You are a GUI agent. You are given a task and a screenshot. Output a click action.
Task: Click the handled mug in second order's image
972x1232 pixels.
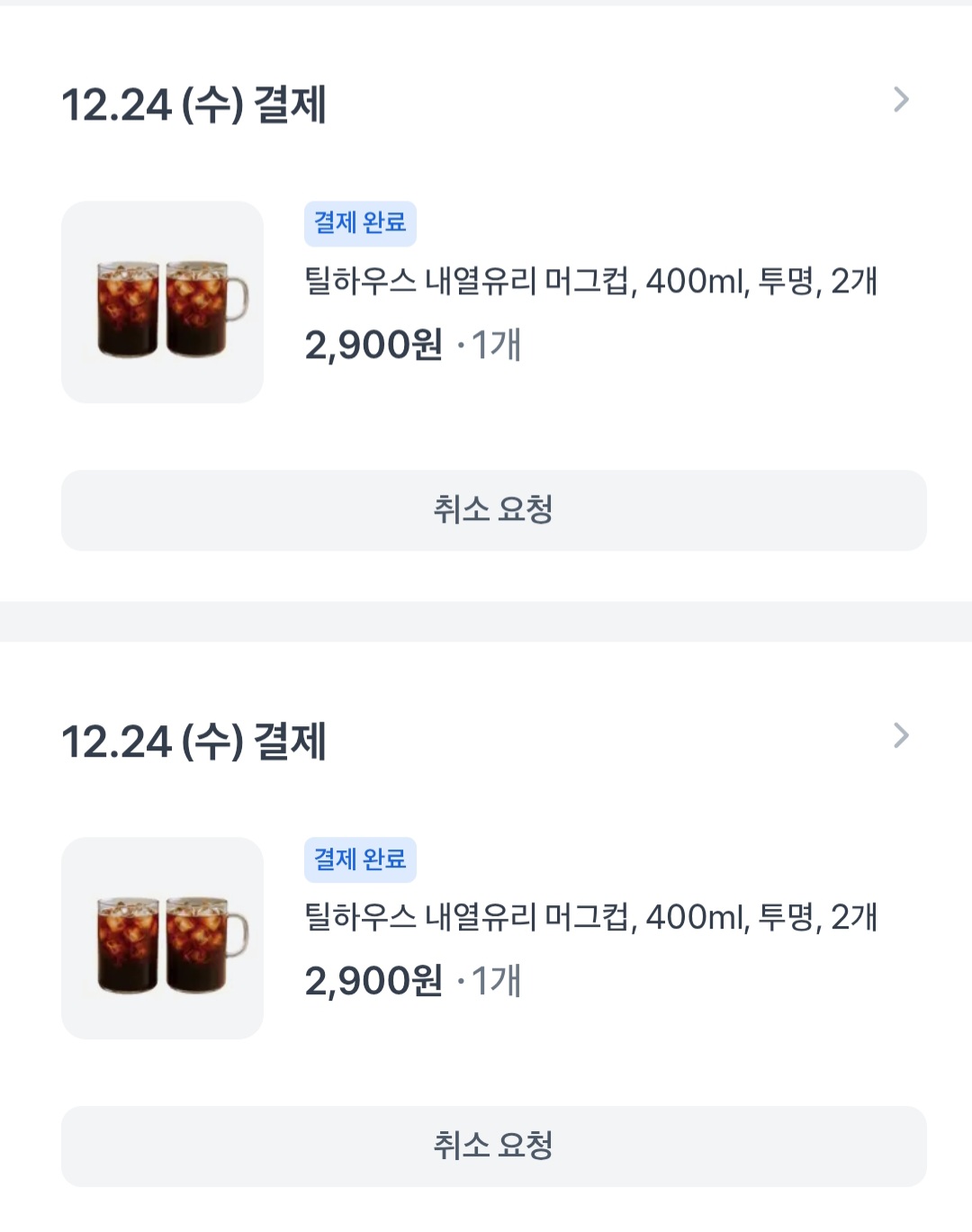(x=202, y=945)
